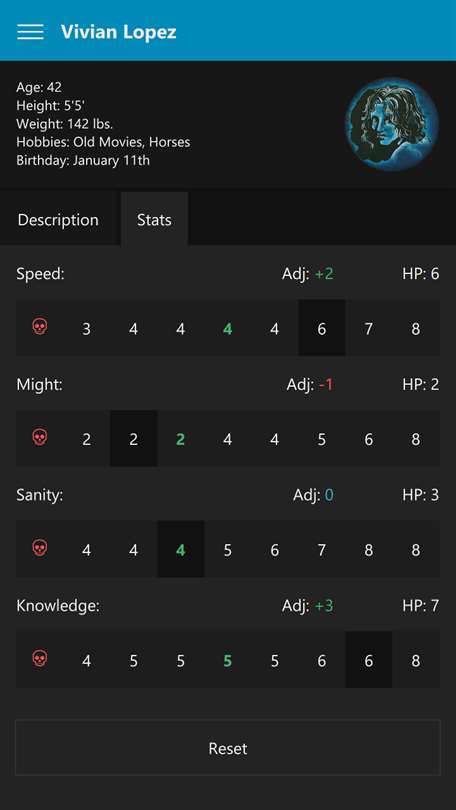Set Speed to value 8
Screen dimensions: 456x810
coord(416,328)
